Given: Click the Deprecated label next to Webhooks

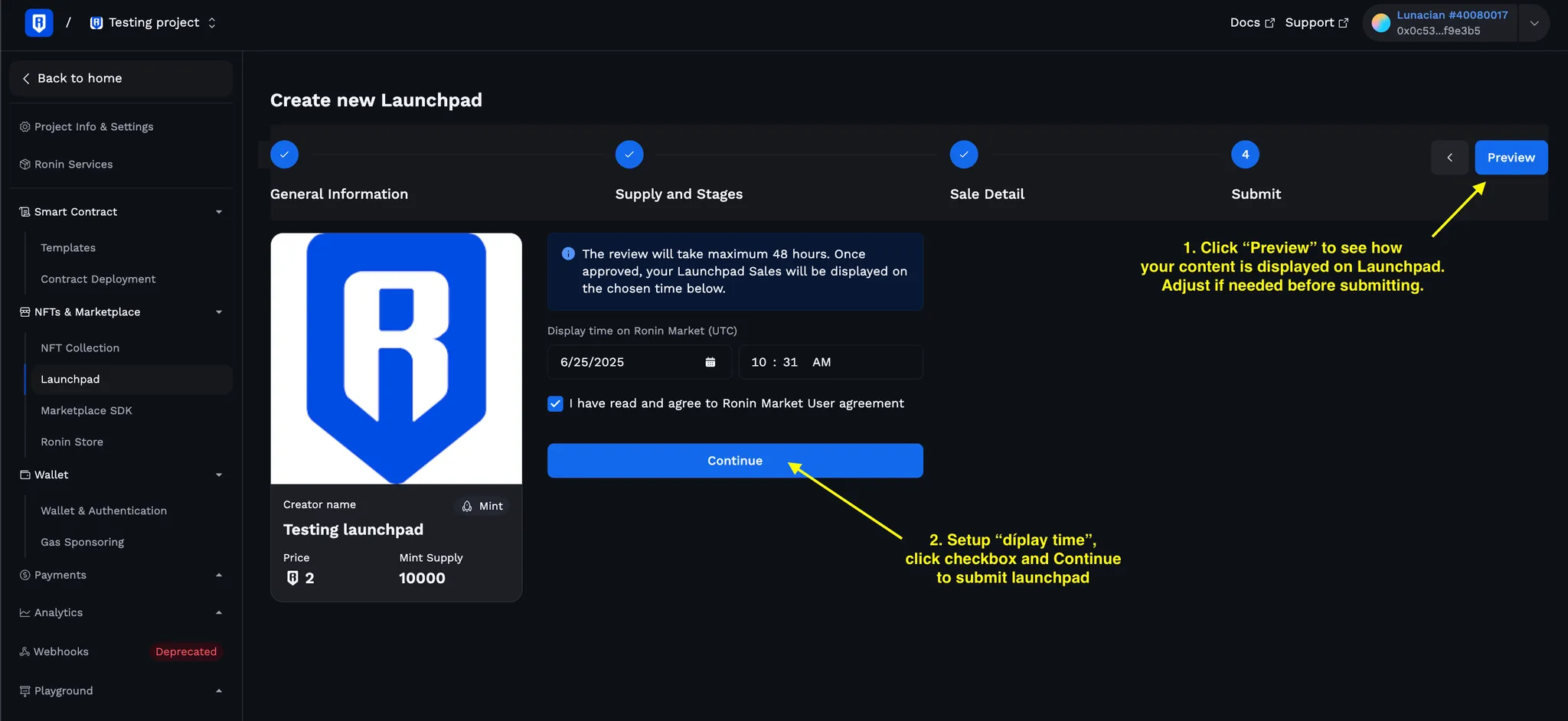Looking at the screenshot, I should tap(186, 652).
